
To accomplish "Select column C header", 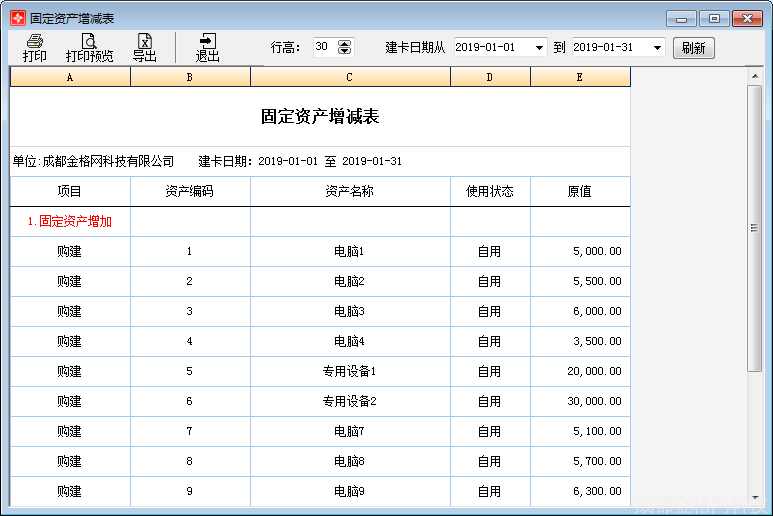I will click(x=350, y=77).
